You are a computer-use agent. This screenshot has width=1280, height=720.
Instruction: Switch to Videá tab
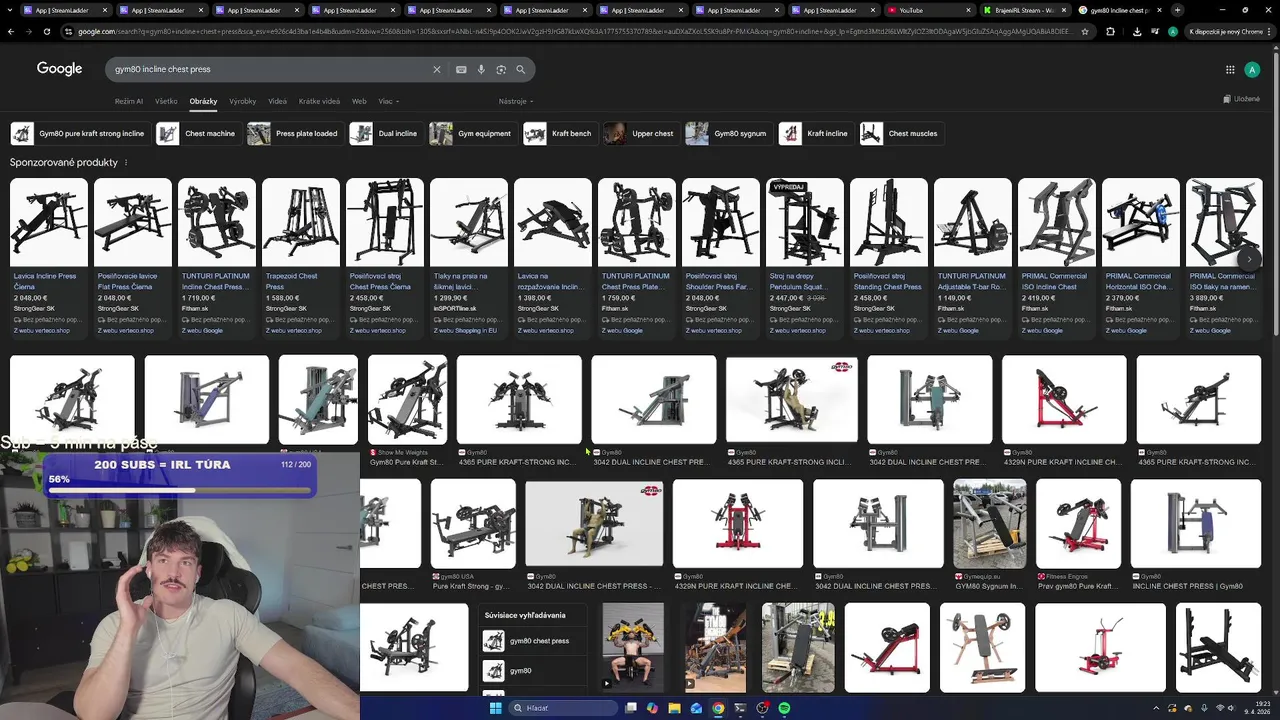click(x=277, y=101)
